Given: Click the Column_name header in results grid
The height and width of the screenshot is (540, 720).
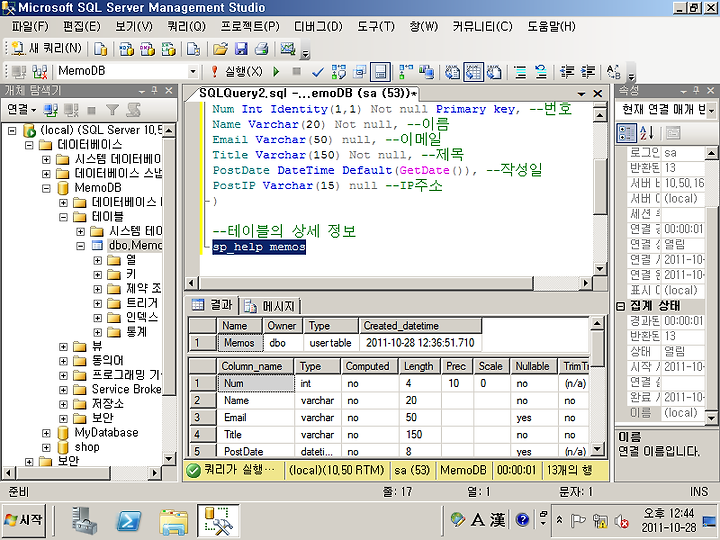Looking at the screenshot, I should pos(255,366).
